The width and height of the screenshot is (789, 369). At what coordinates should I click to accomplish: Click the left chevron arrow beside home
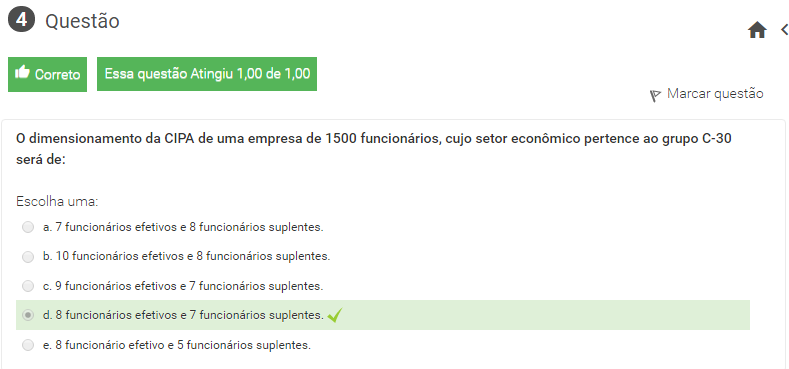click(x=784, y=30)
